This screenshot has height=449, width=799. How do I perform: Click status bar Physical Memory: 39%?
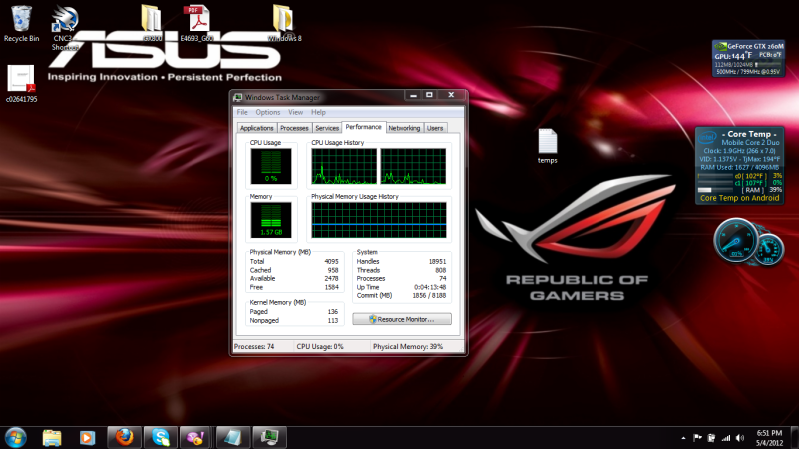(408, 347)
